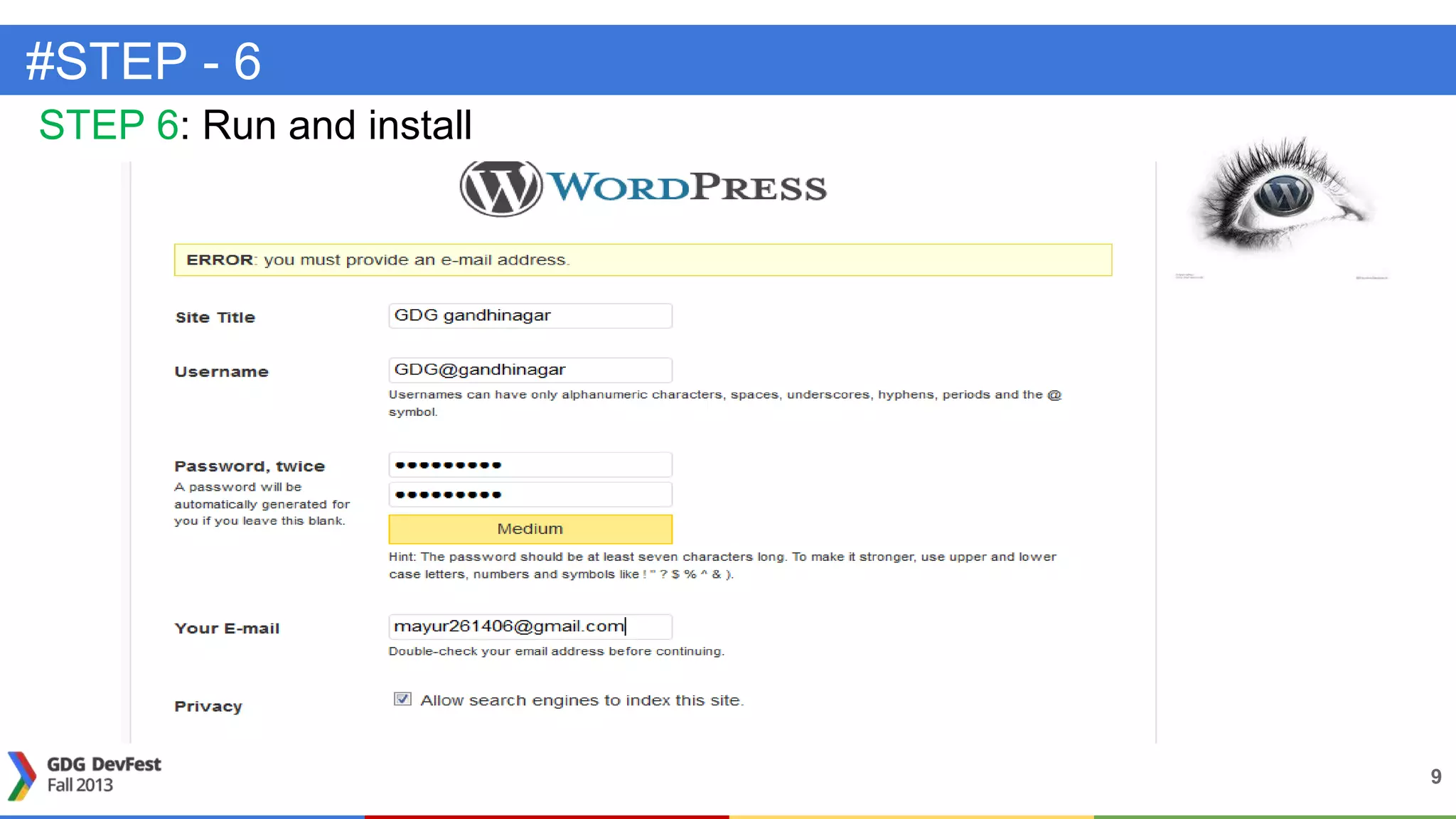Focus the Your E-mail input field

point(530,626)
